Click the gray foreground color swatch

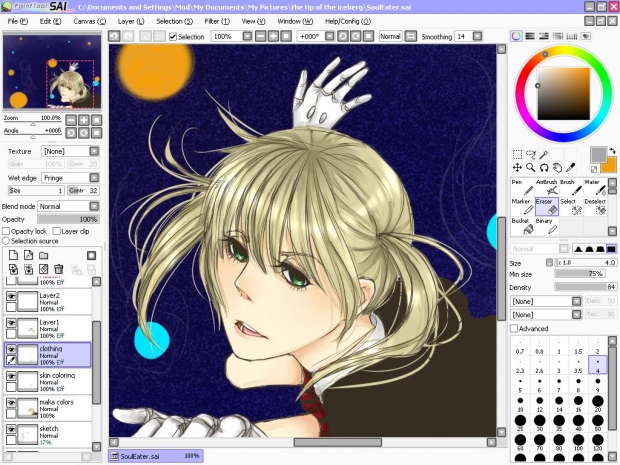598,154
